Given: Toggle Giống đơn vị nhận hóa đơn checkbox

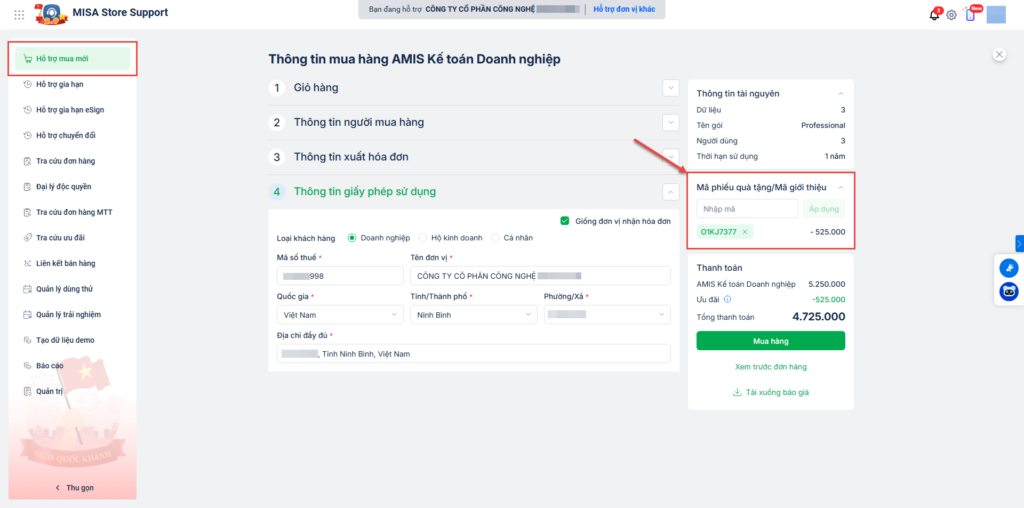Looking at the screenshot, I should [x=565, y=221].
